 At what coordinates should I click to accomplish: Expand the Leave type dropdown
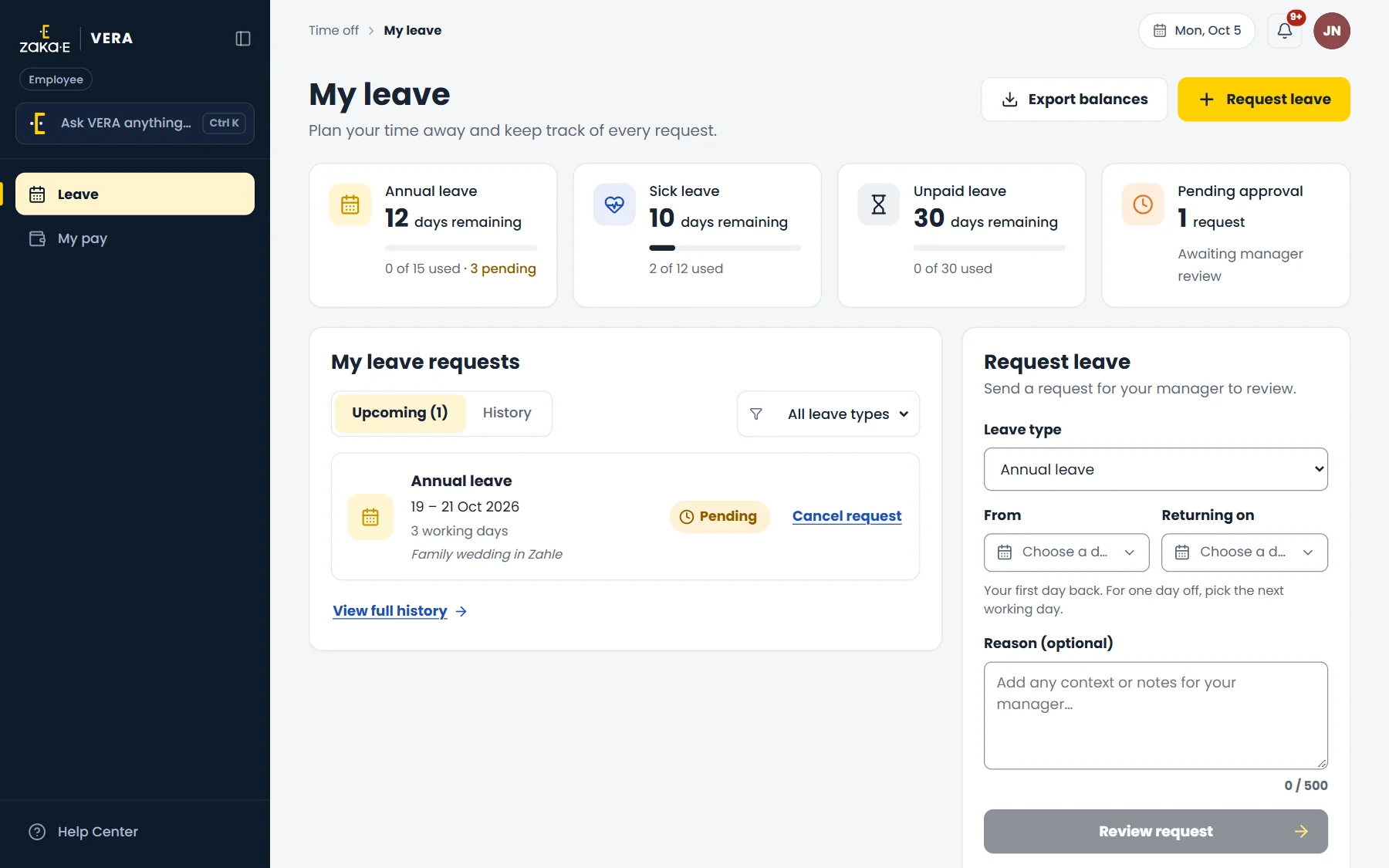pos(1156,469)
